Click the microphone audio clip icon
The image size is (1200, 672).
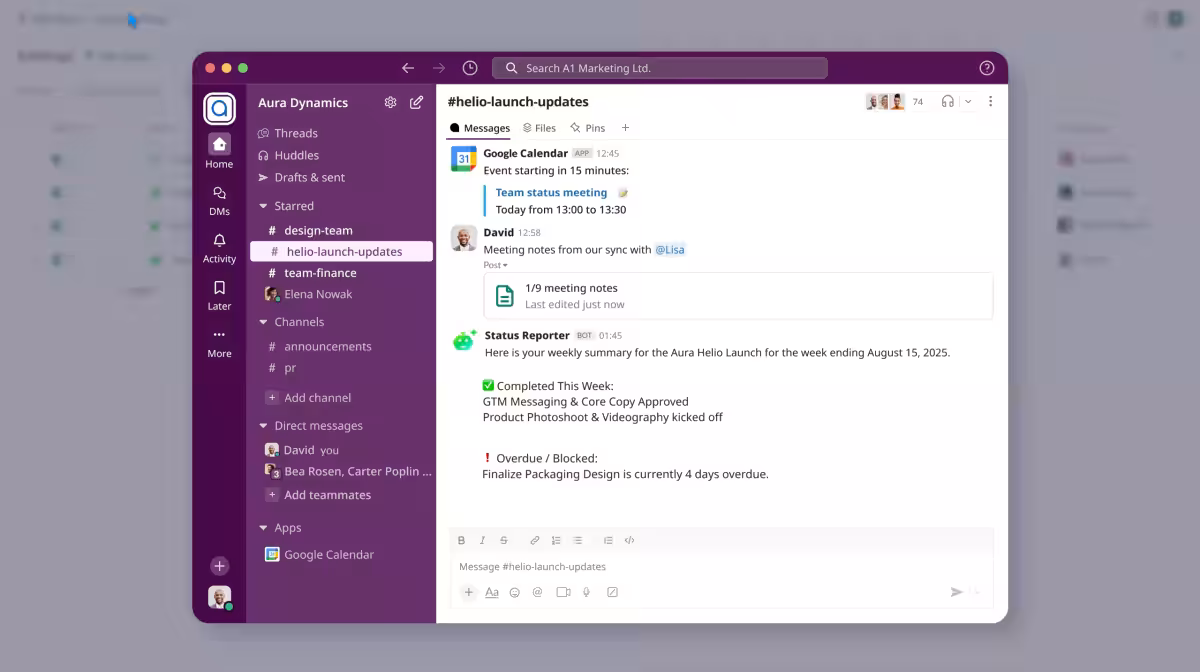[x=587, y=592]
